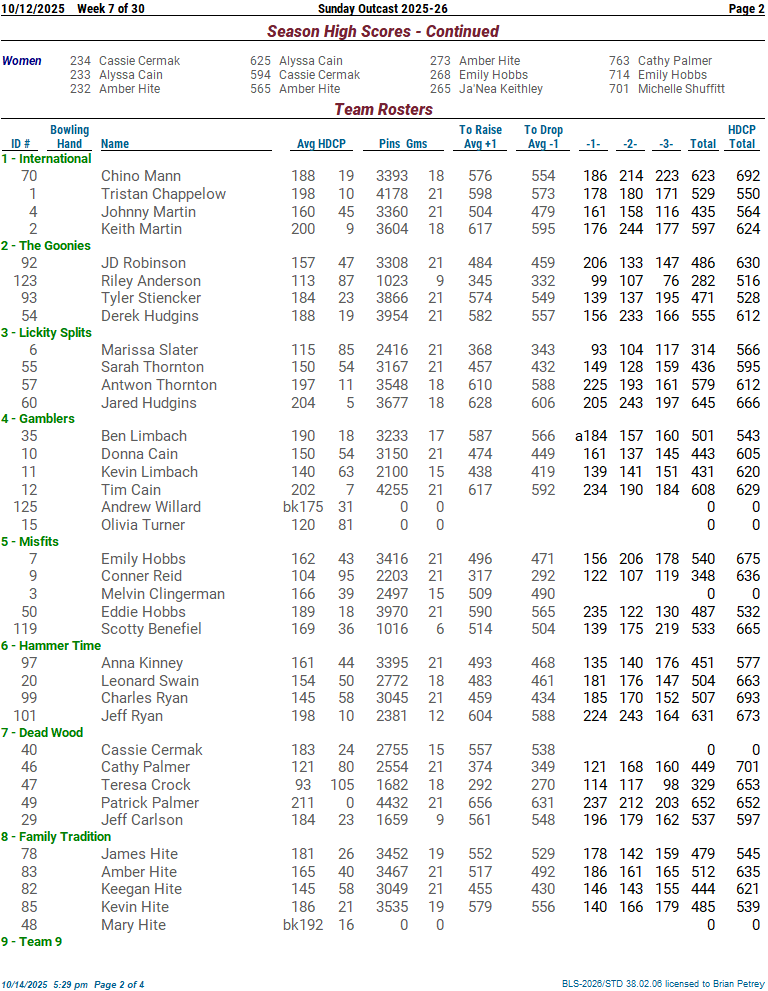768x991 pixels.
Task: Select team heading 2 - The Goonies
Action: point(46,246)
